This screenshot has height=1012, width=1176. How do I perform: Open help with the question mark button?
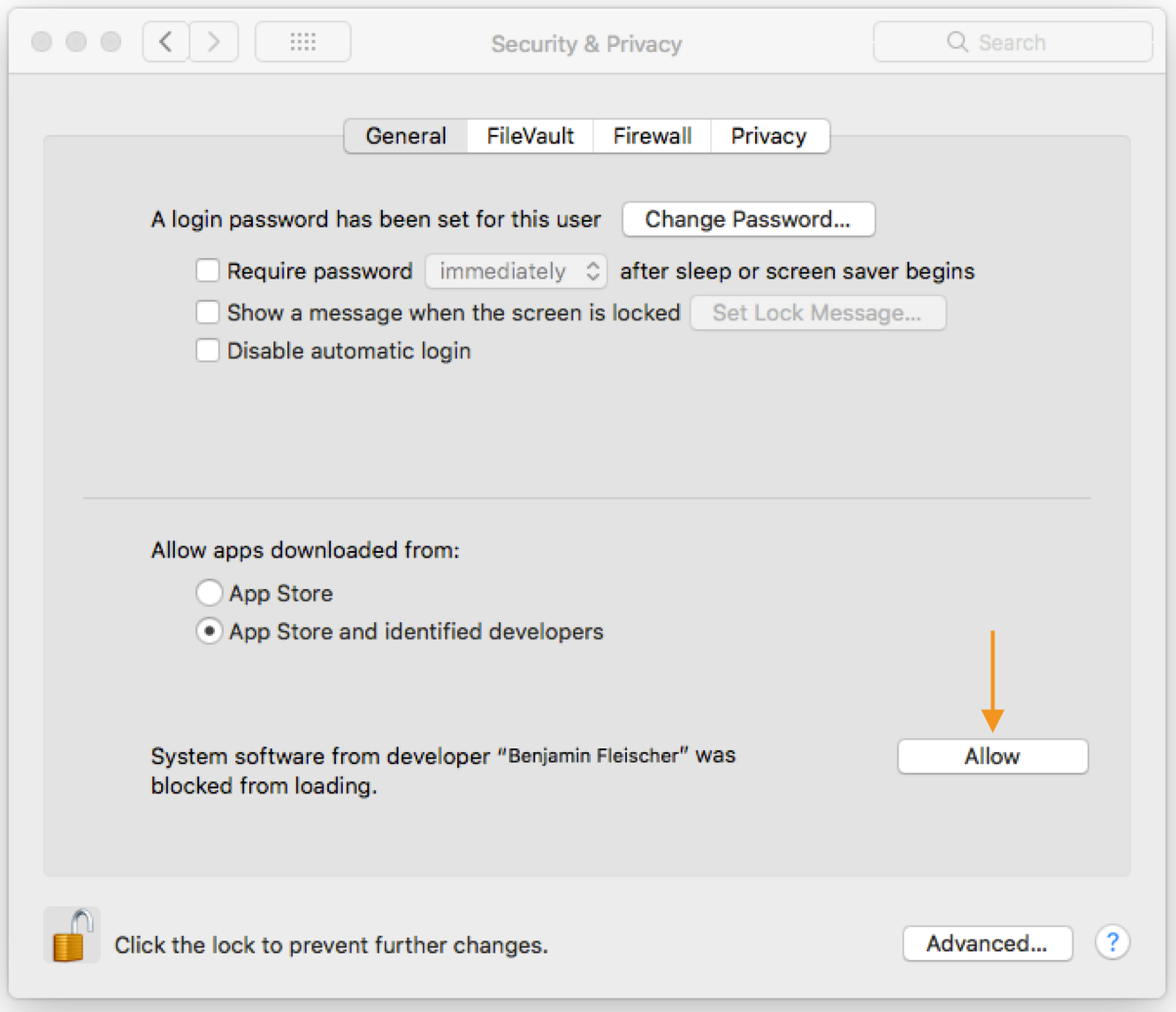(x=1113, y=943)
